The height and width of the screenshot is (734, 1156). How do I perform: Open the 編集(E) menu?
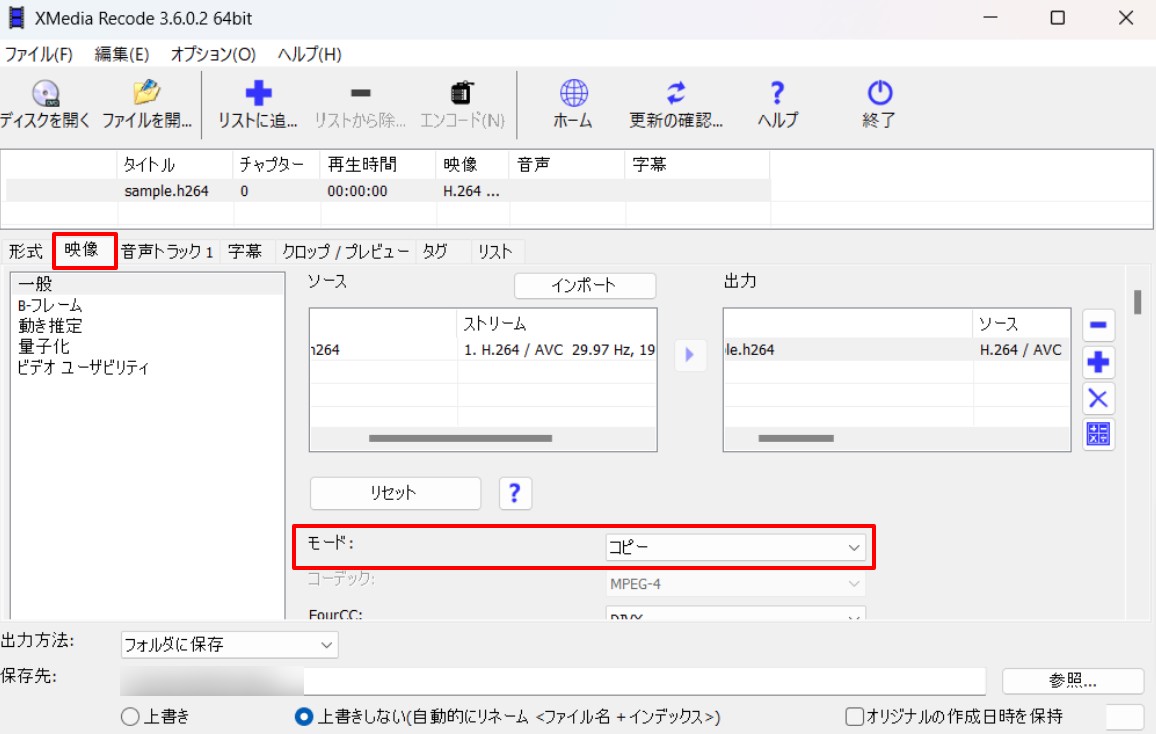[x=122, y=55]
